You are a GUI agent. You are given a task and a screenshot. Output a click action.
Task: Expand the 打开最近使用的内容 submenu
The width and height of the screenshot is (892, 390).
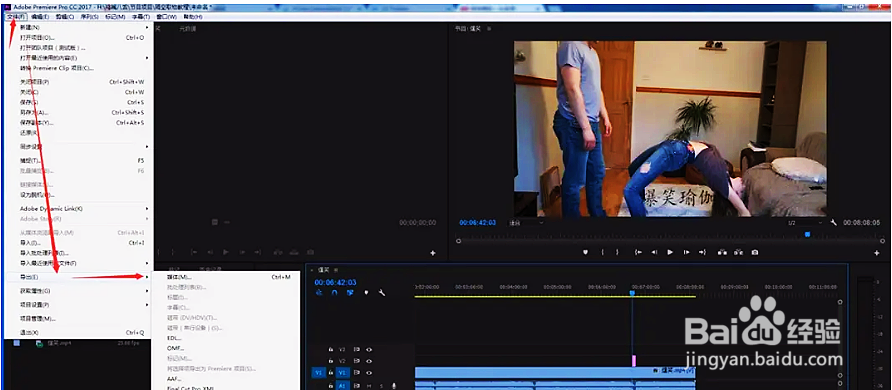(x=78, y=58)
